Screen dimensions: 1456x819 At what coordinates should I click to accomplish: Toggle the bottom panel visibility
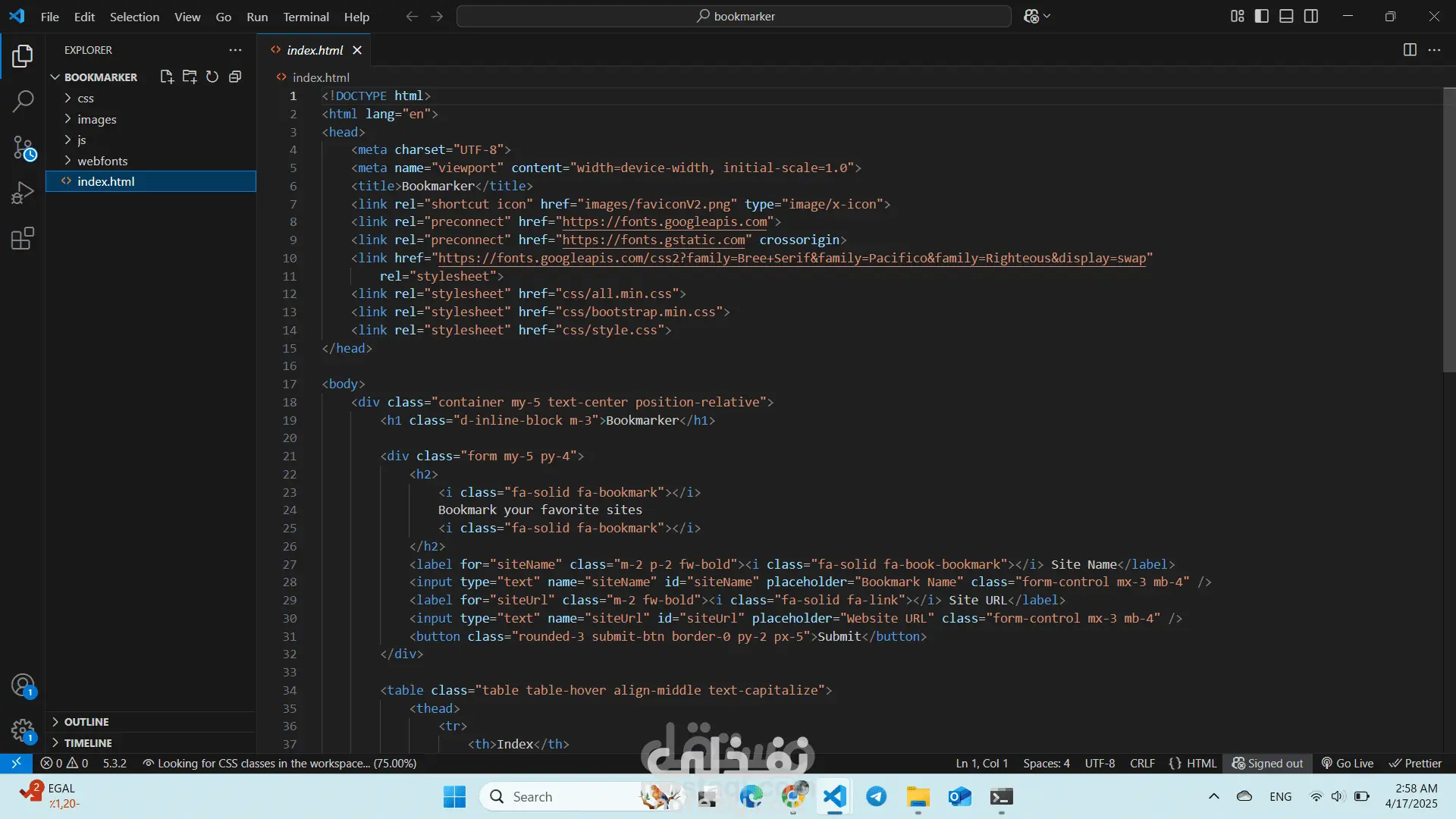[x=1286, y=16]
